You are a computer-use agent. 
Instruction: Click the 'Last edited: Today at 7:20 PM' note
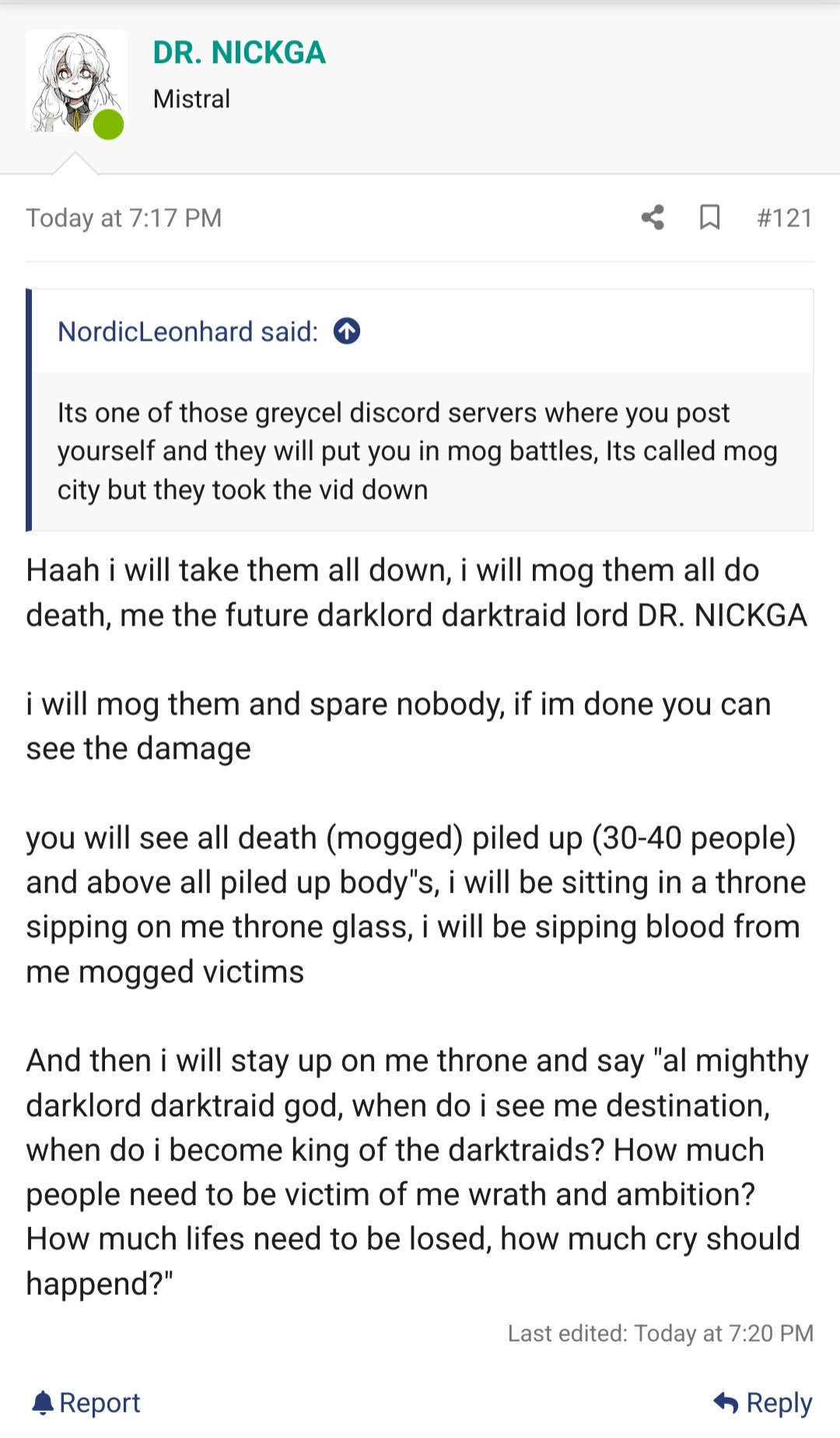coord(660,1333)
